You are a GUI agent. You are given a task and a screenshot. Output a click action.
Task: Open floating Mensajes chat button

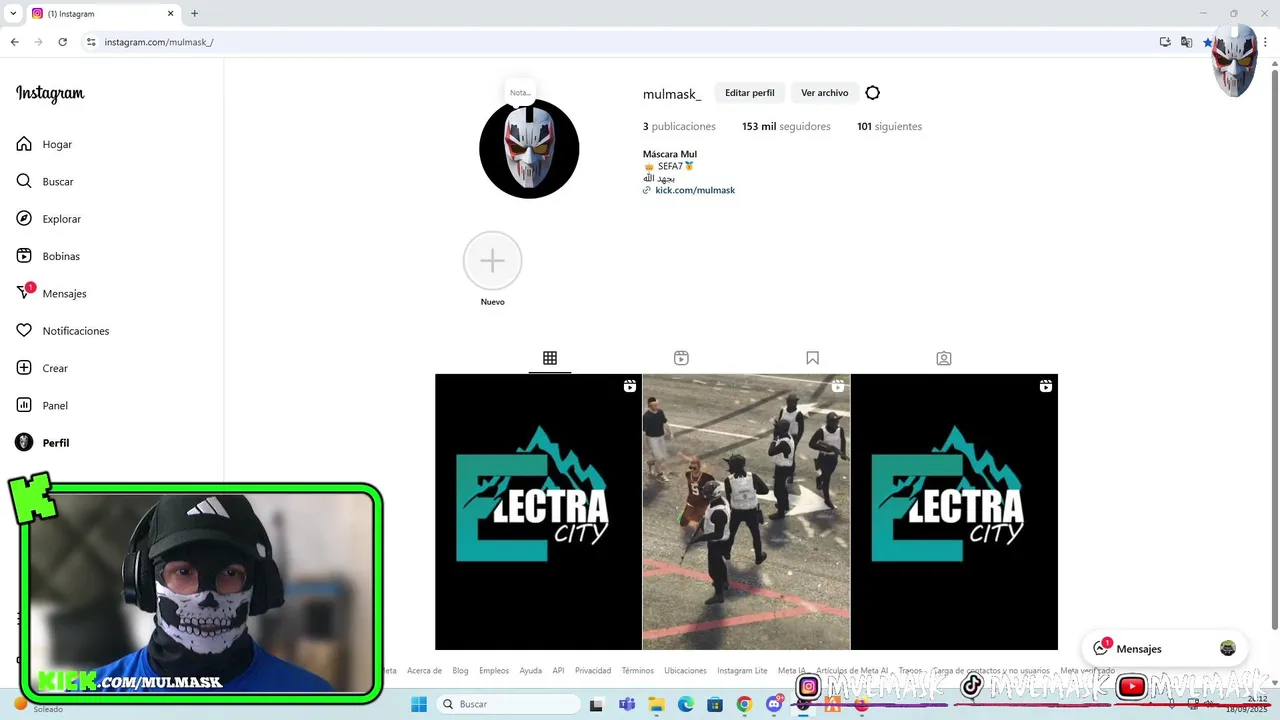coord(1165,648)
